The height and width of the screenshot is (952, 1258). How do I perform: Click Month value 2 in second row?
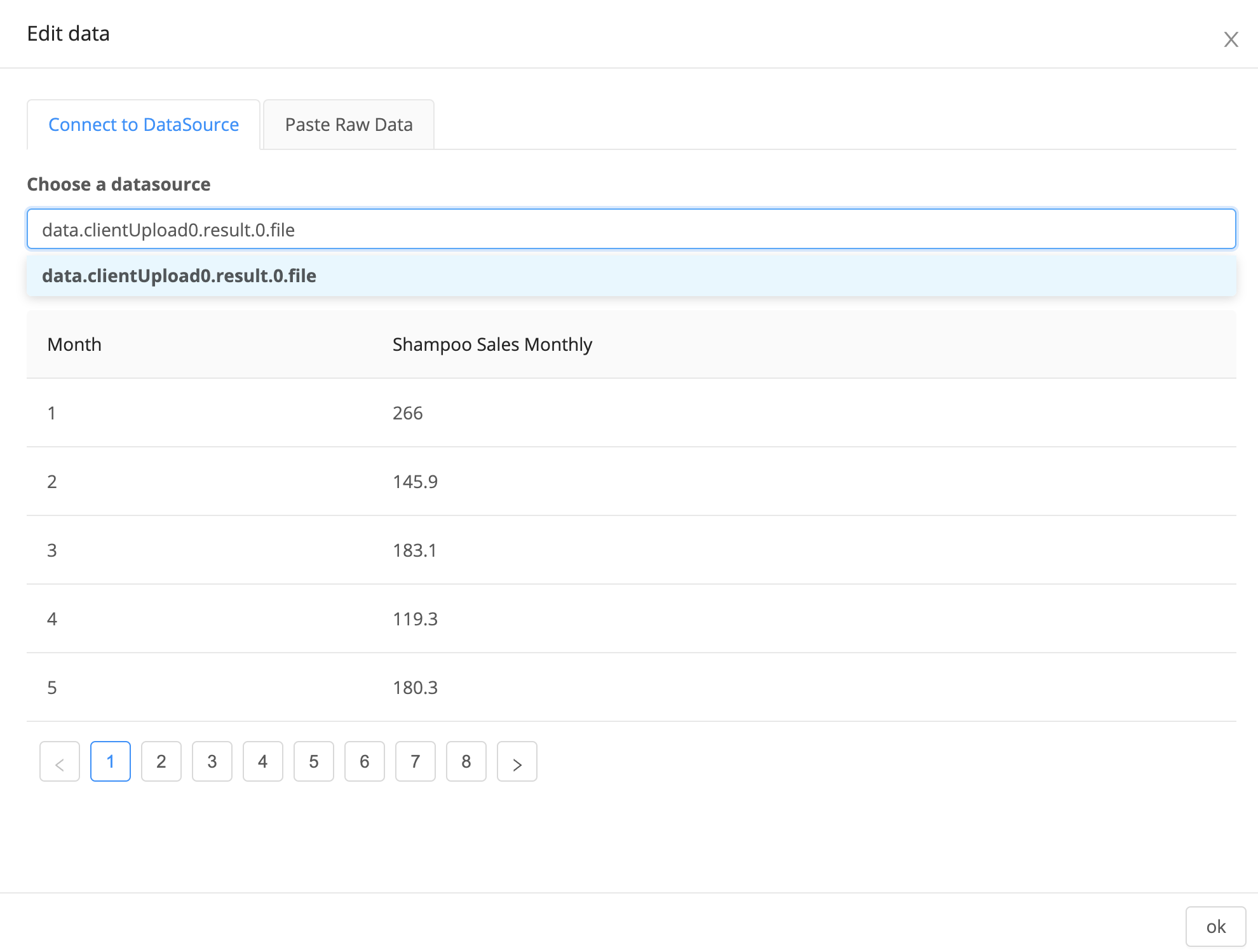tap(52, 482)
